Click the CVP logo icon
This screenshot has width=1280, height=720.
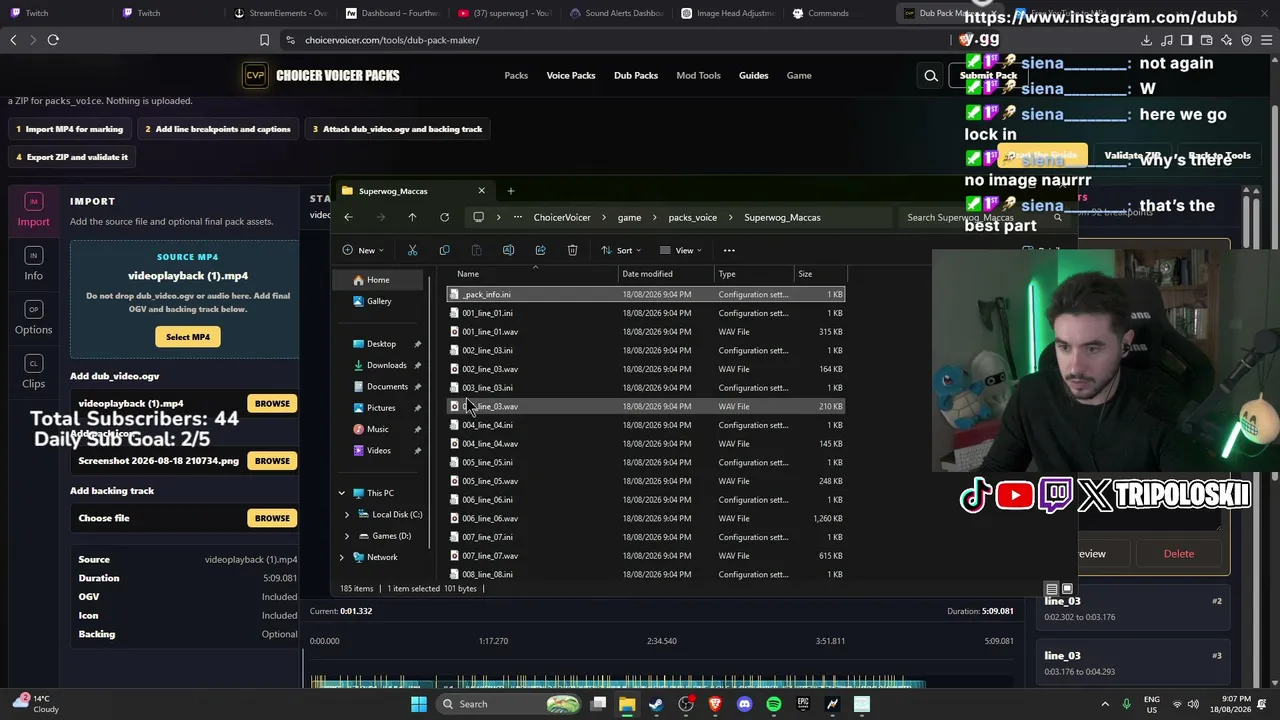[255, 75]
